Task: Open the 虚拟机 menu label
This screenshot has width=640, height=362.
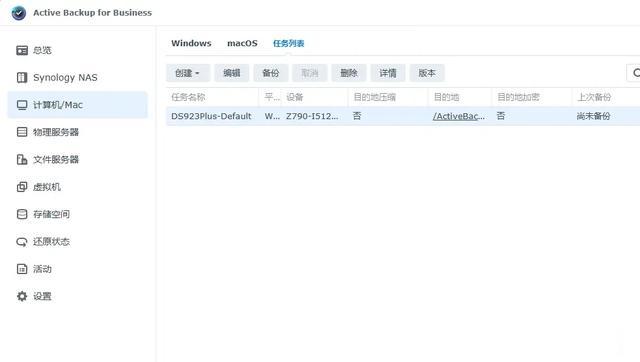Action: (47, 187)
